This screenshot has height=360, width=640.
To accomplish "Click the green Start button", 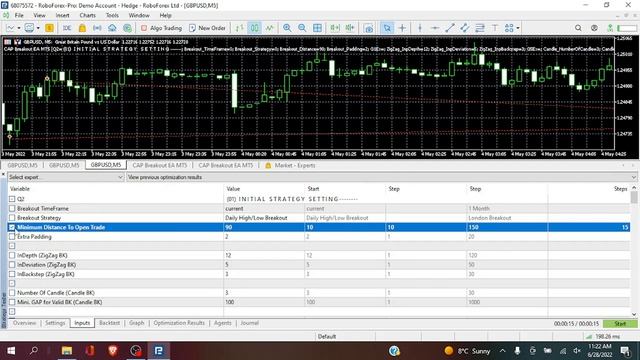I will 620,324.
